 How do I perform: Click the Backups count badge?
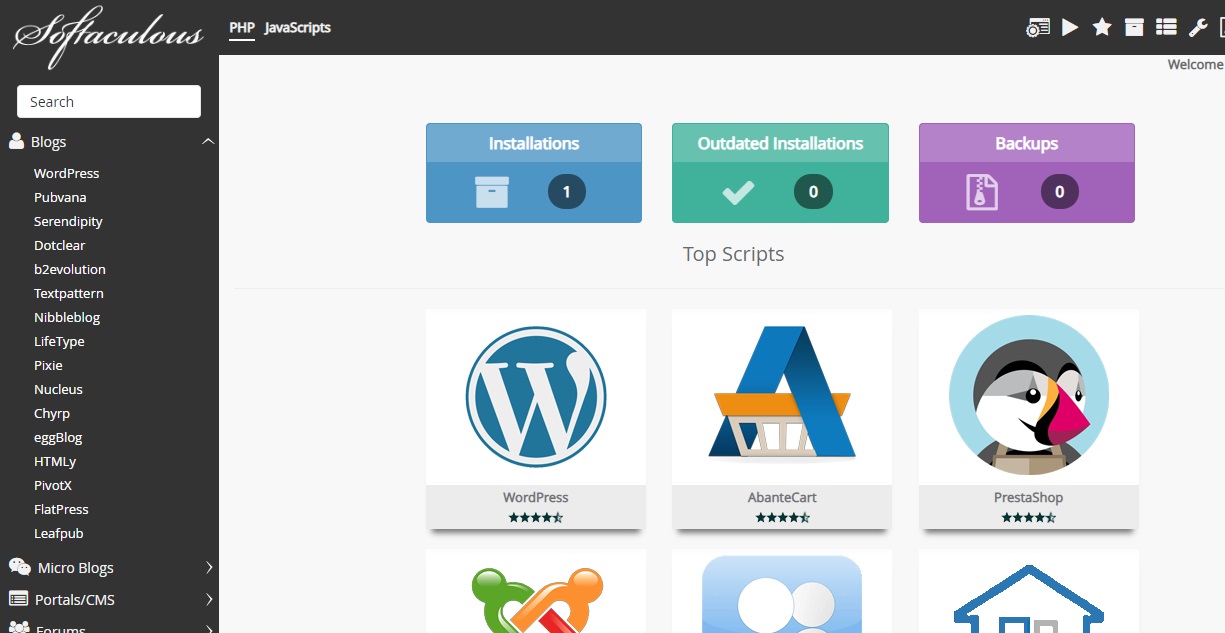click(1060, 192)
